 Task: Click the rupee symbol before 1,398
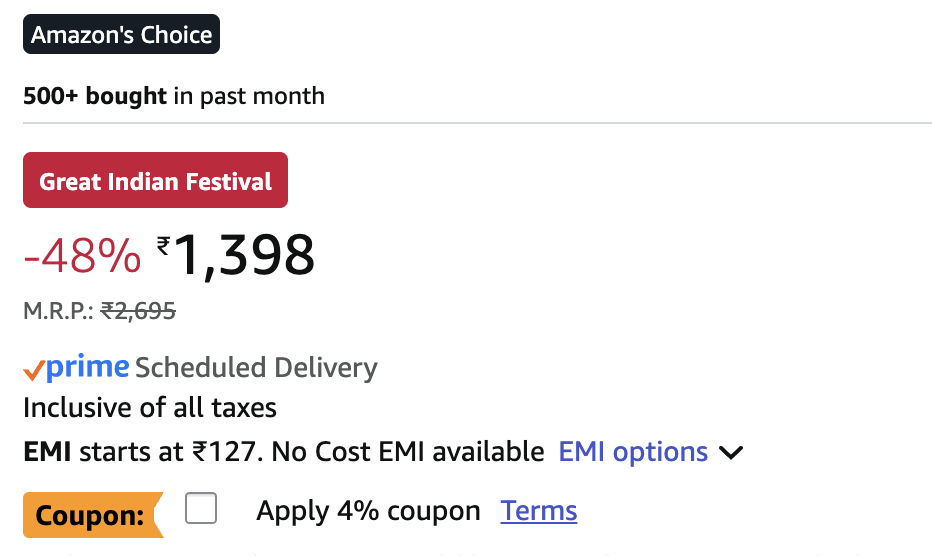[x=164, y=243]
